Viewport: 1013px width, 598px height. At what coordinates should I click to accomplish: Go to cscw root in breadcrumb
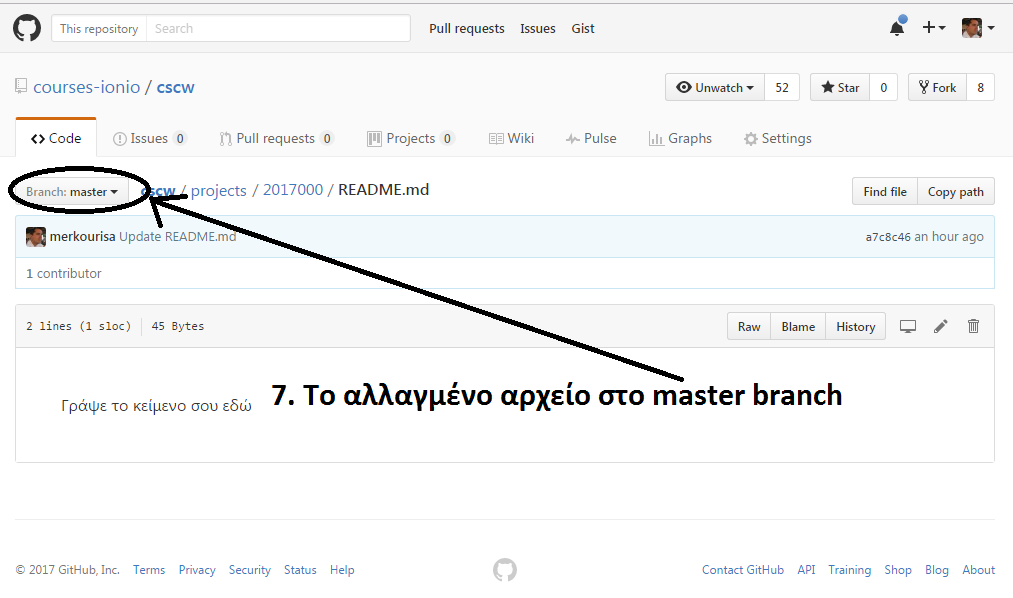(158, 191)
